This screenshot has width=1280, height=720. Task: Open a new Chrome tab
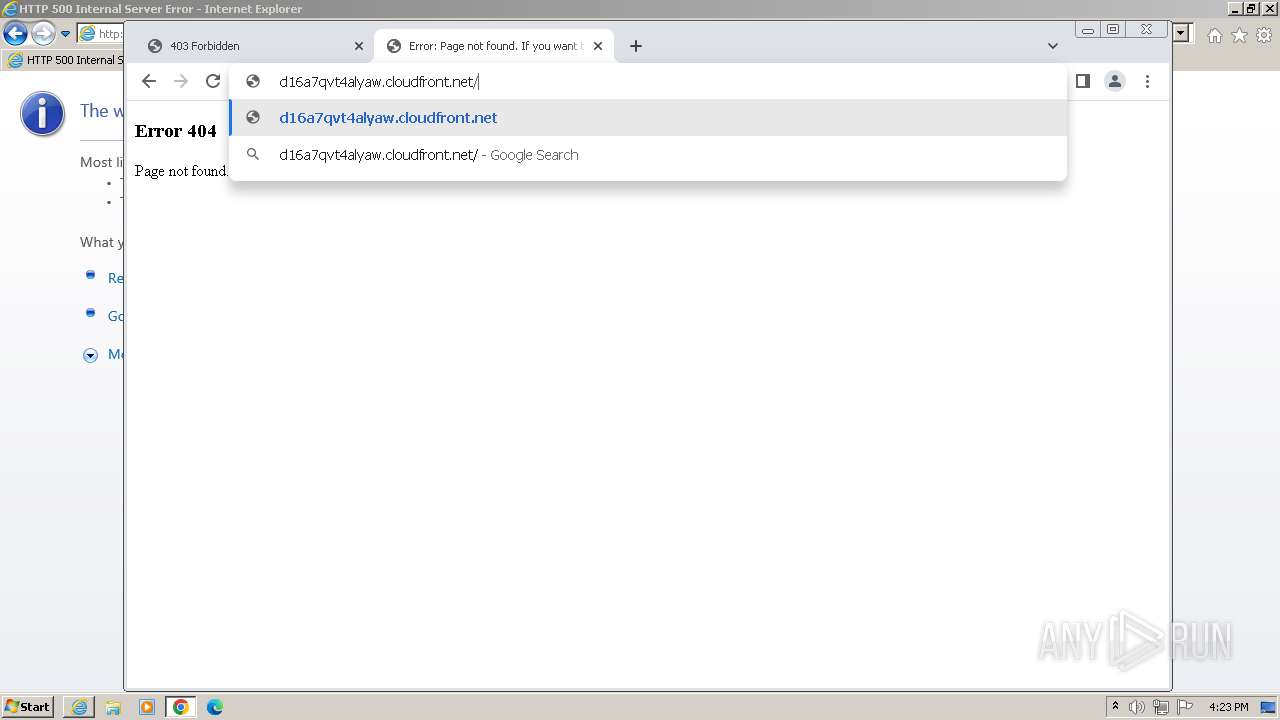pyautogui.click(x=636, y=46)
